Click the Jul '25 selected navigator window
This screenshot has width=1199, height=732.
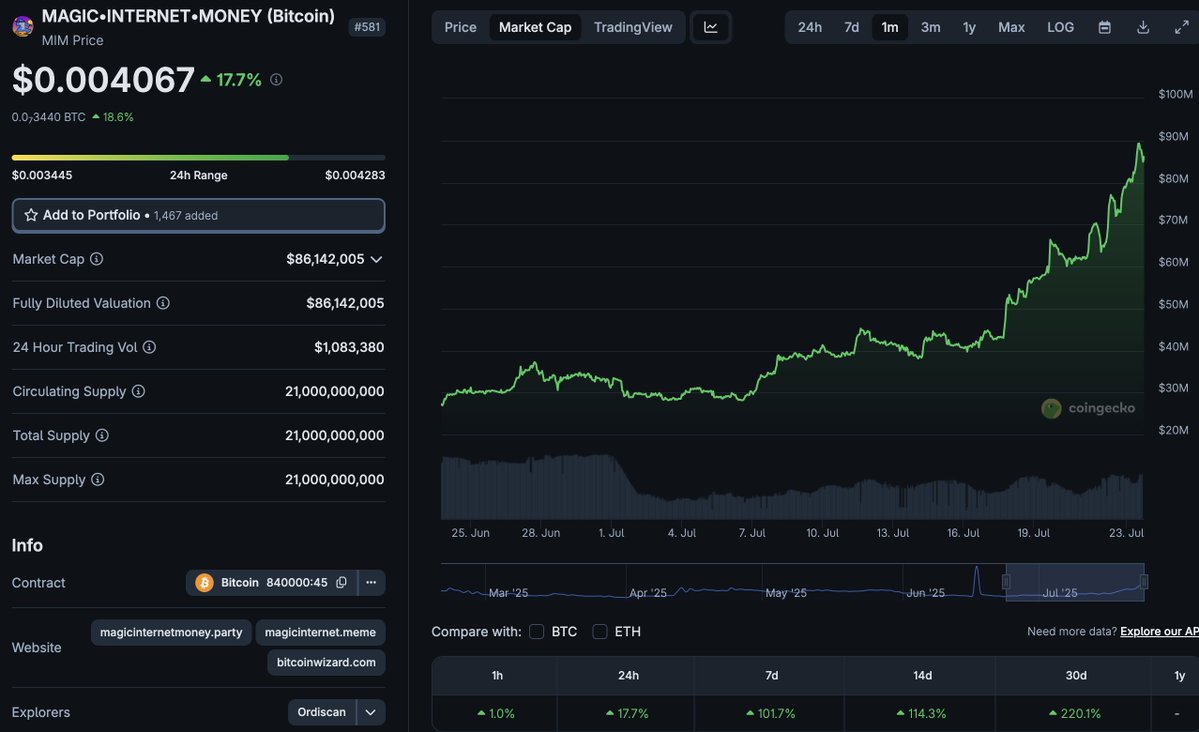[x=1075, y=582]
